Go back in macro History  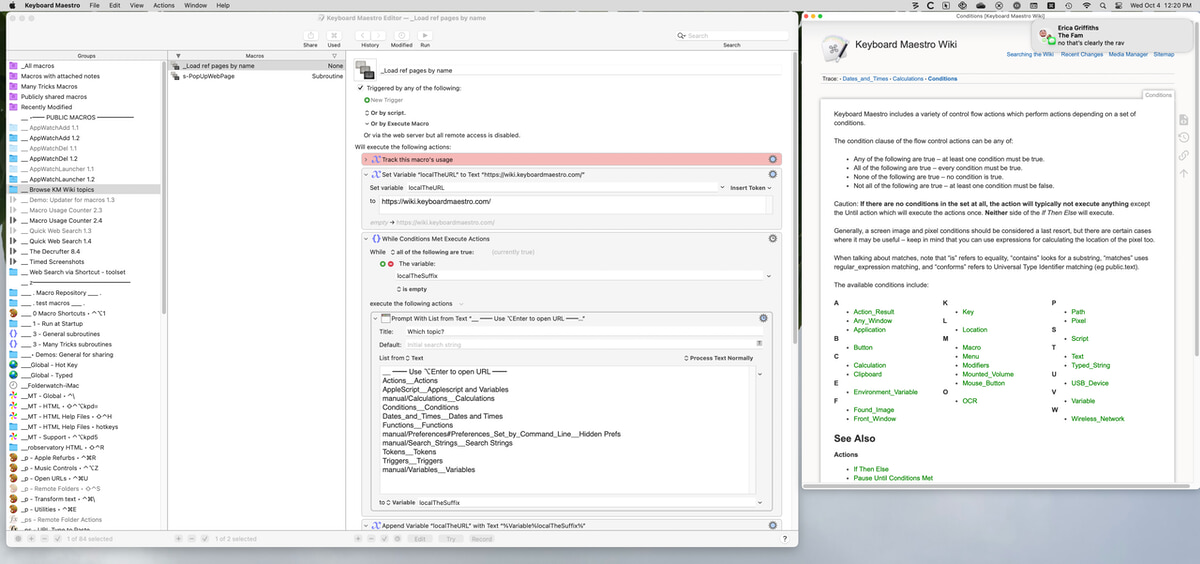coord(362,35)
